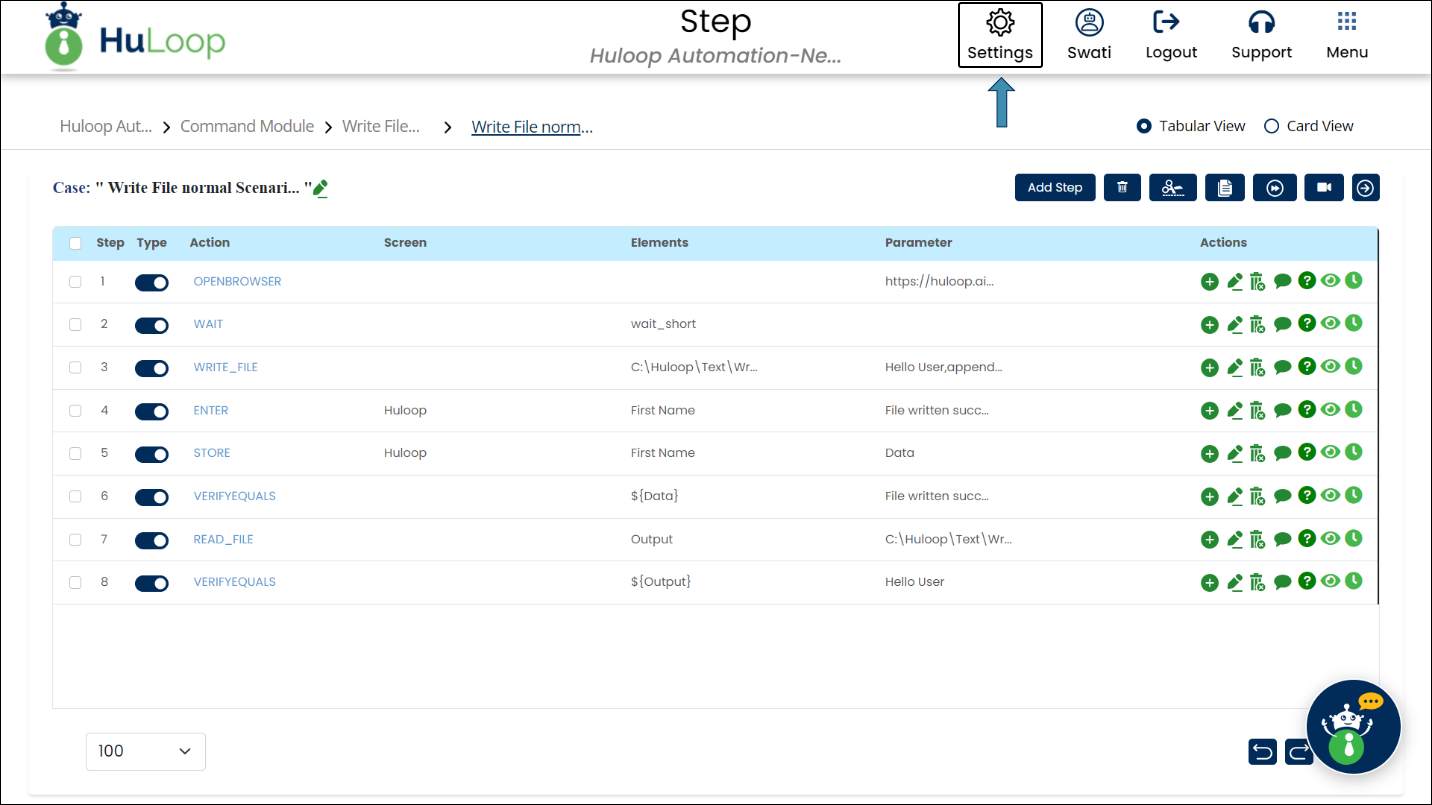Click the video camera record toolbar icon
The image size is (1432, 805).
[1324, 188]
